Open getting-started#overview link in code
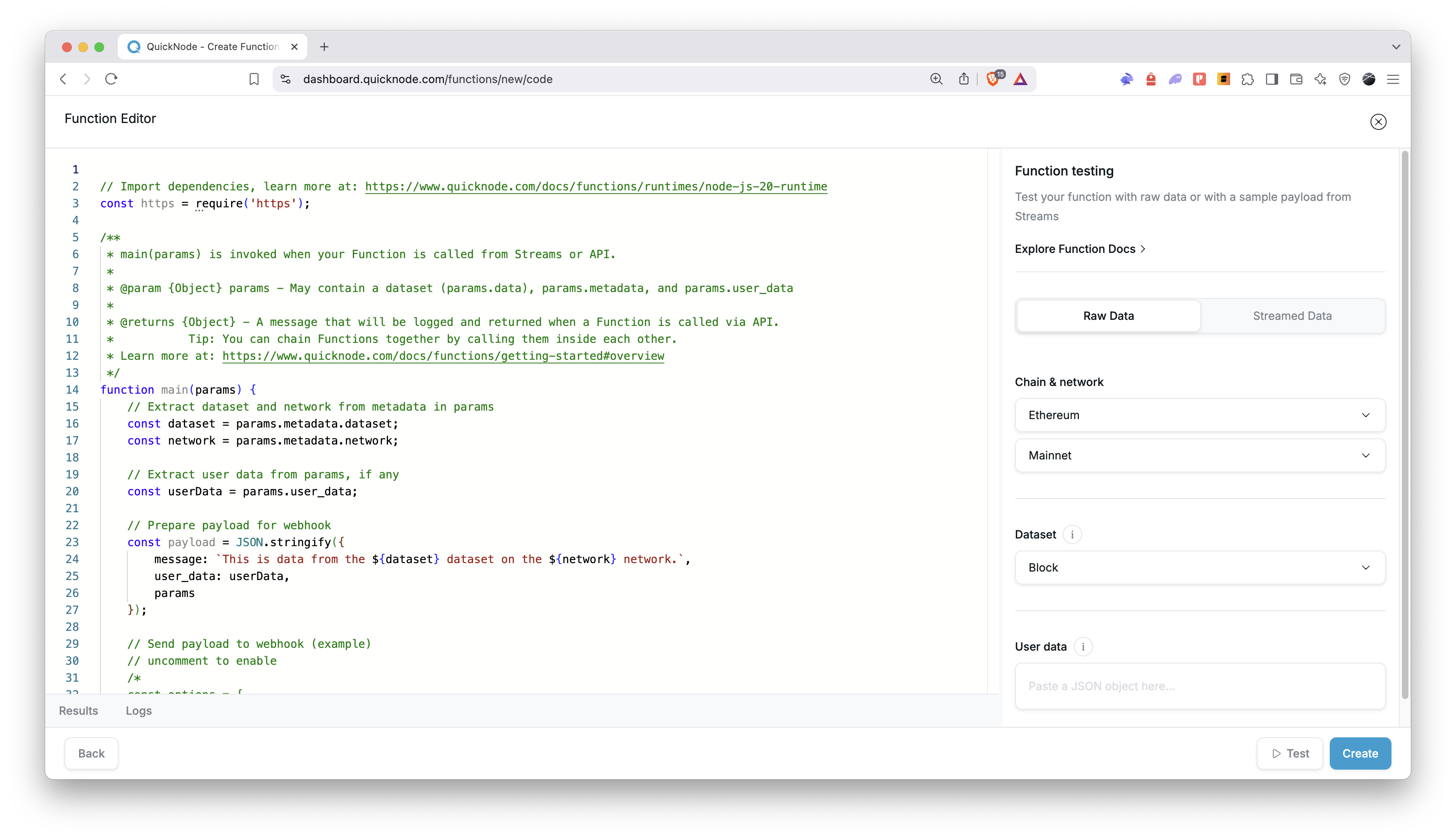This screenshot has height=839, width=1456. (x=443, y=355)
